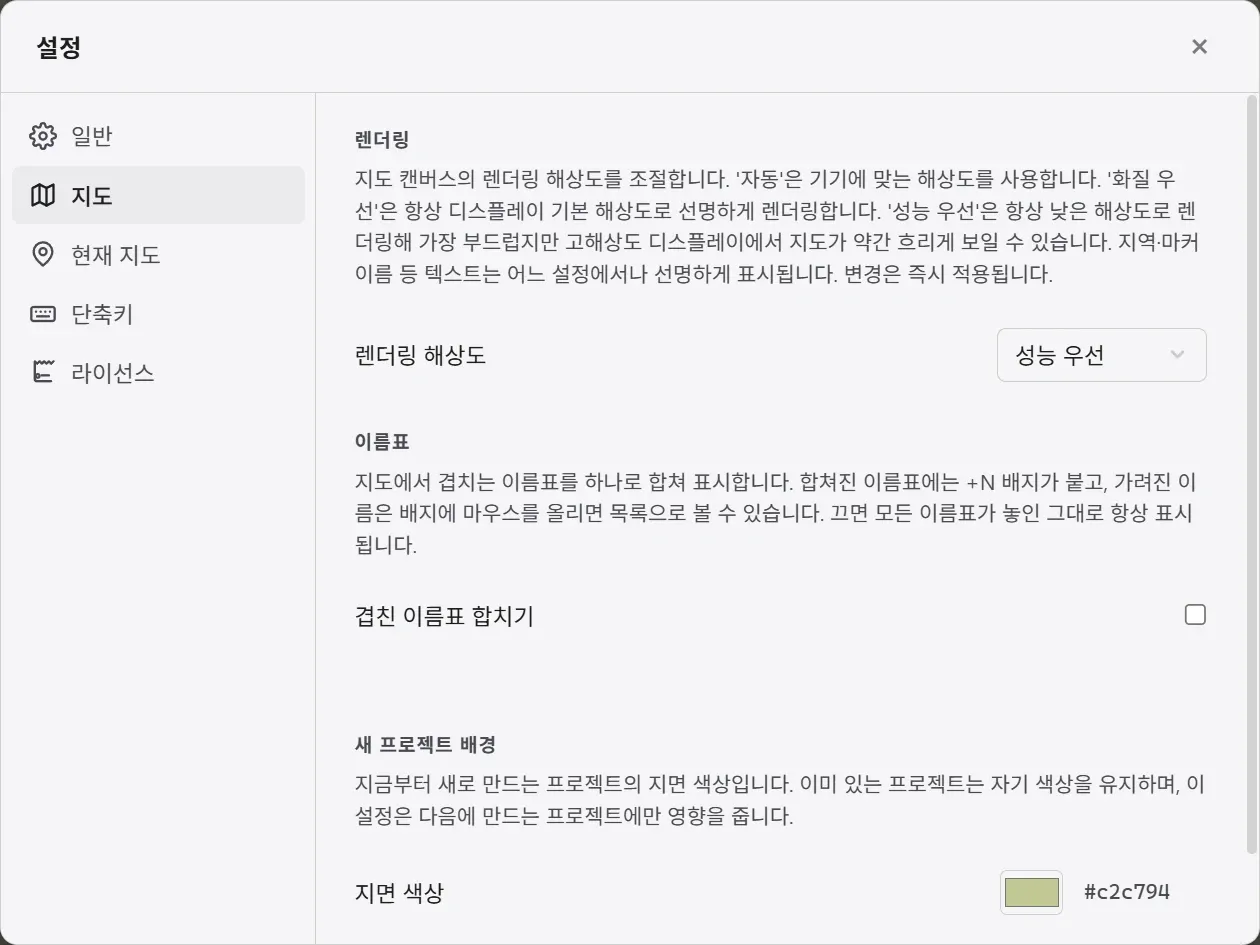
Task: Open the 단축키 settings section
Action: (x=158, y=314)
